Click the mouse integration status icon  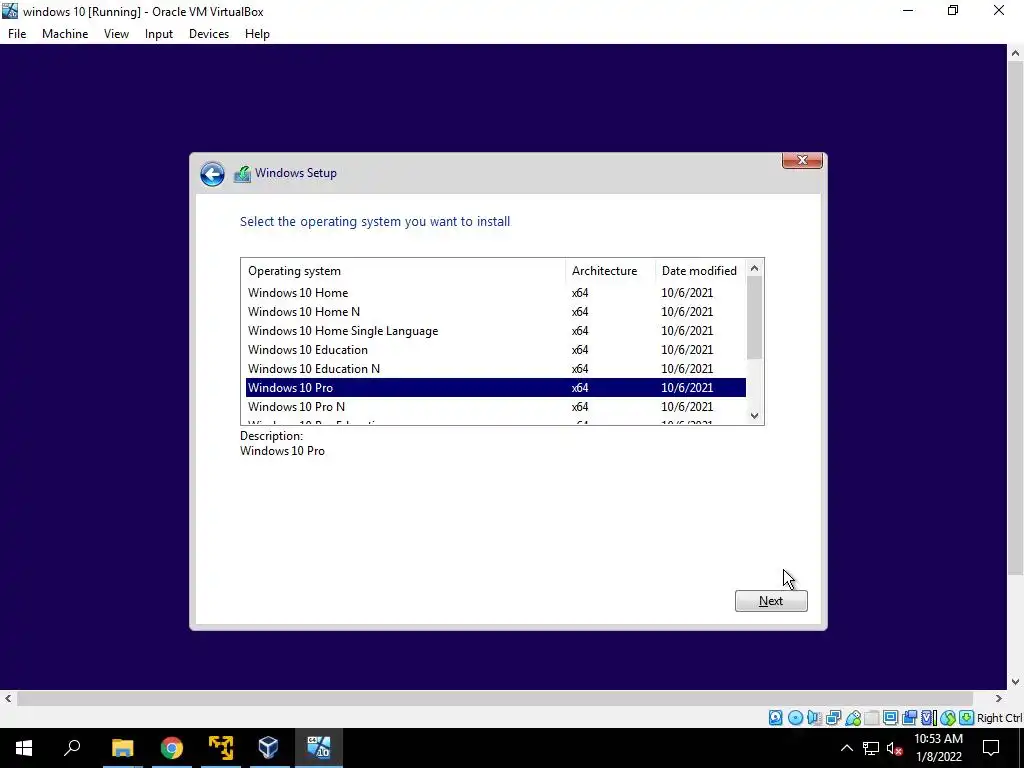pyautogui.click(x=948, y=718)
